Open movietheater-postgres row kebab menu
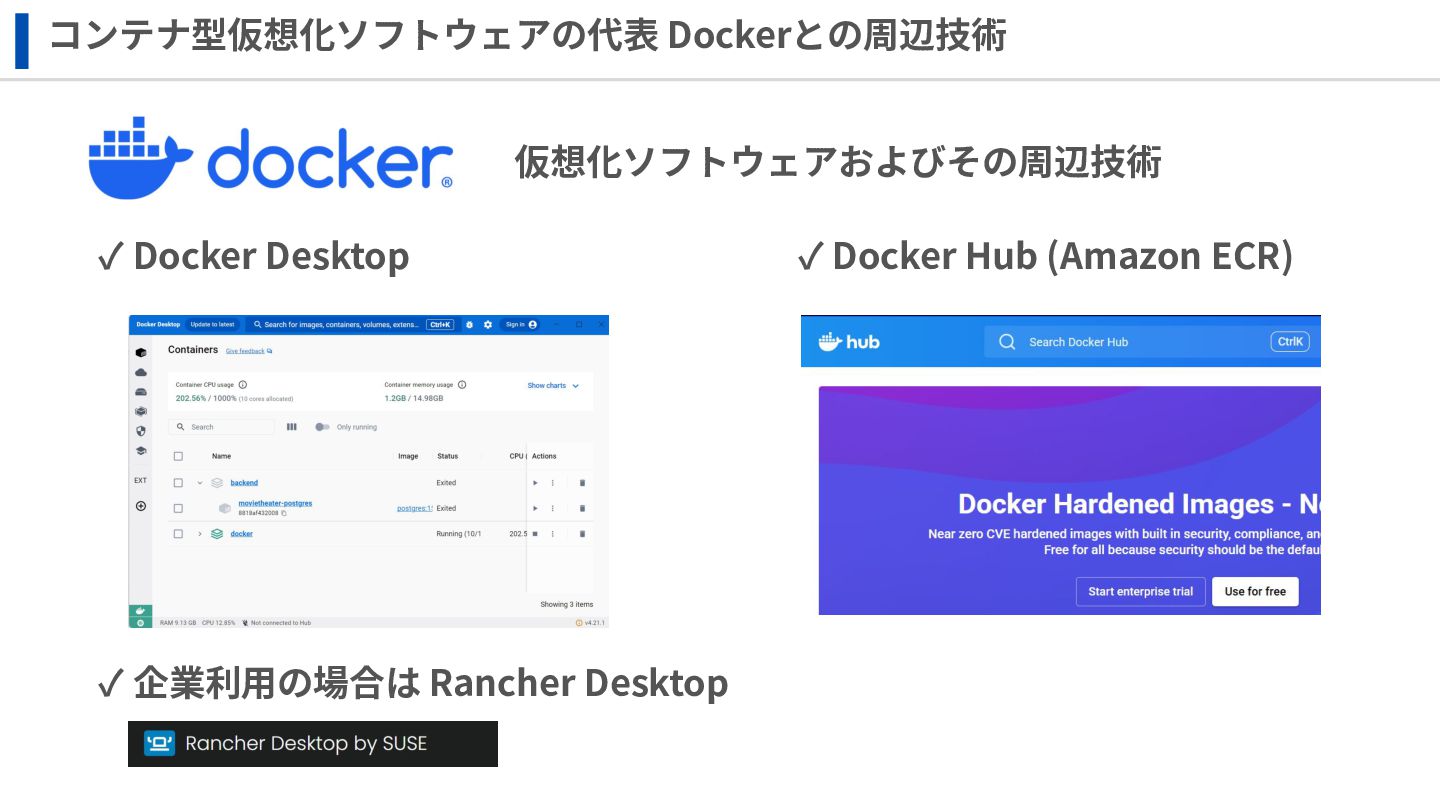Screen dimensions: 1440x810 tap(553, 508)
